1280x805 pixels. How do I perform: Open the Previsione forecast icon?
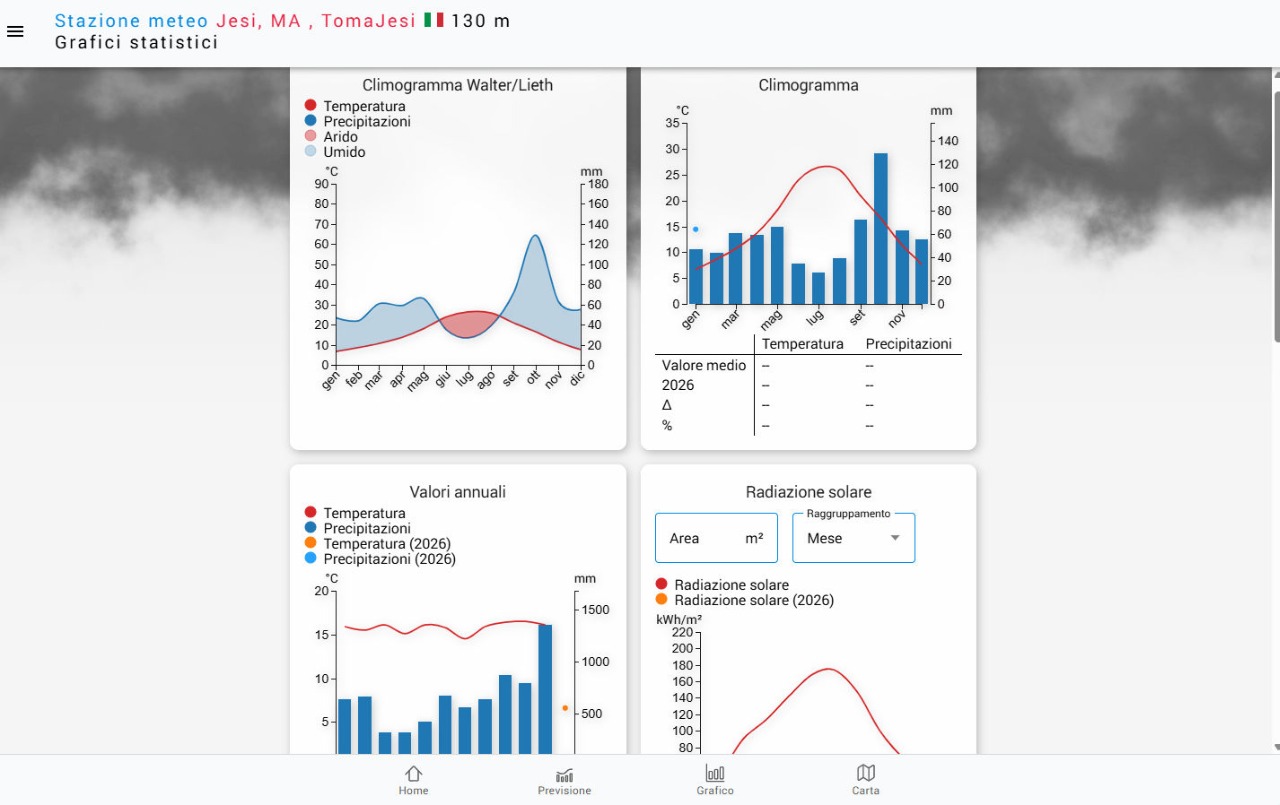[564, 779]
